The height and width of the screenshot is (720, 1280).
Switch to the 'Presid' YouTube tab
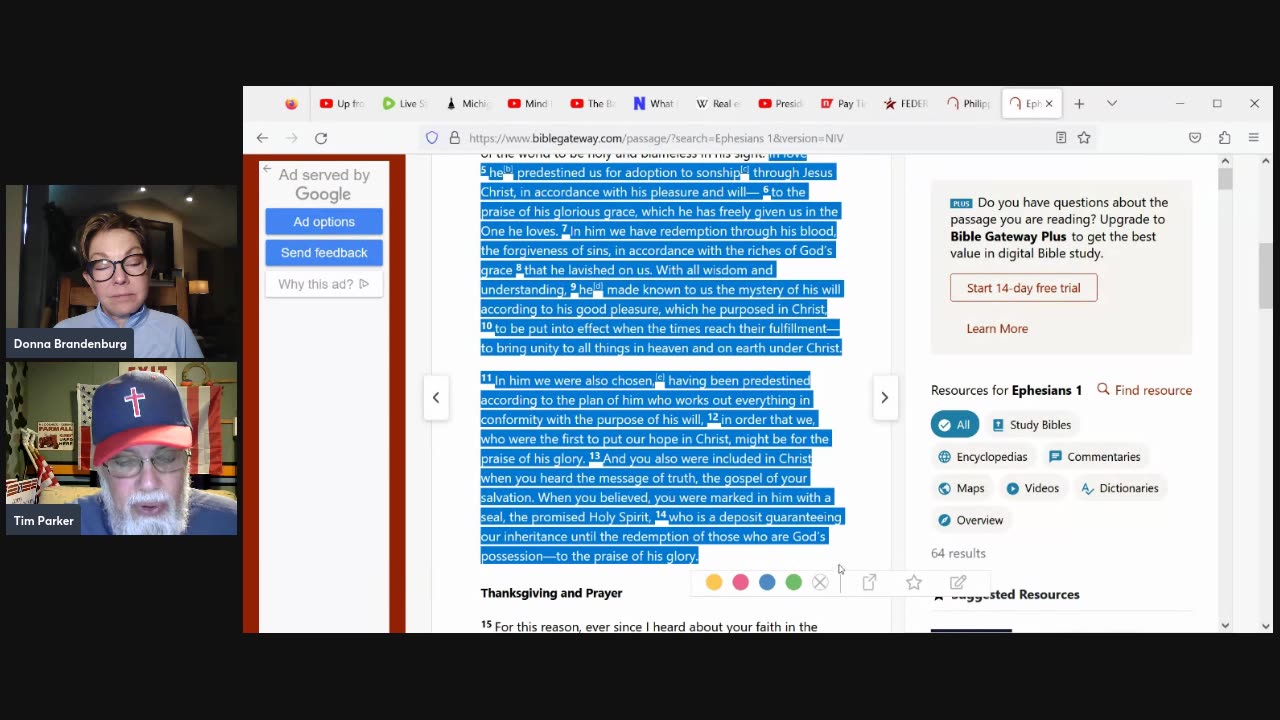pos(780,103)
